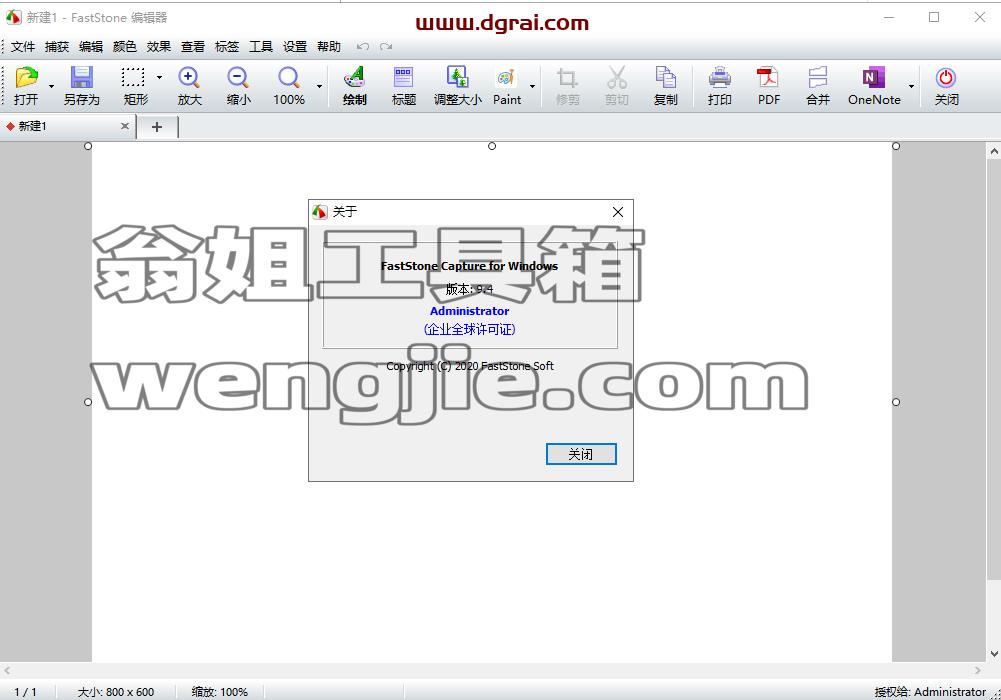Close the 关于 dialog with X
The height and width of the screenshot is (700, 1001).
tap(617, 212)
